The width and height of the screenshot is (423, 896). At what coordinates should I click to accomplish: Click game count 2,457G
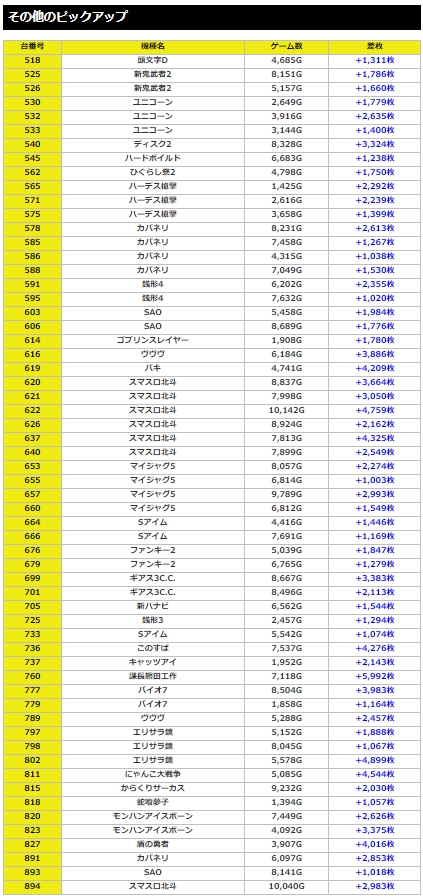point(287,620)
